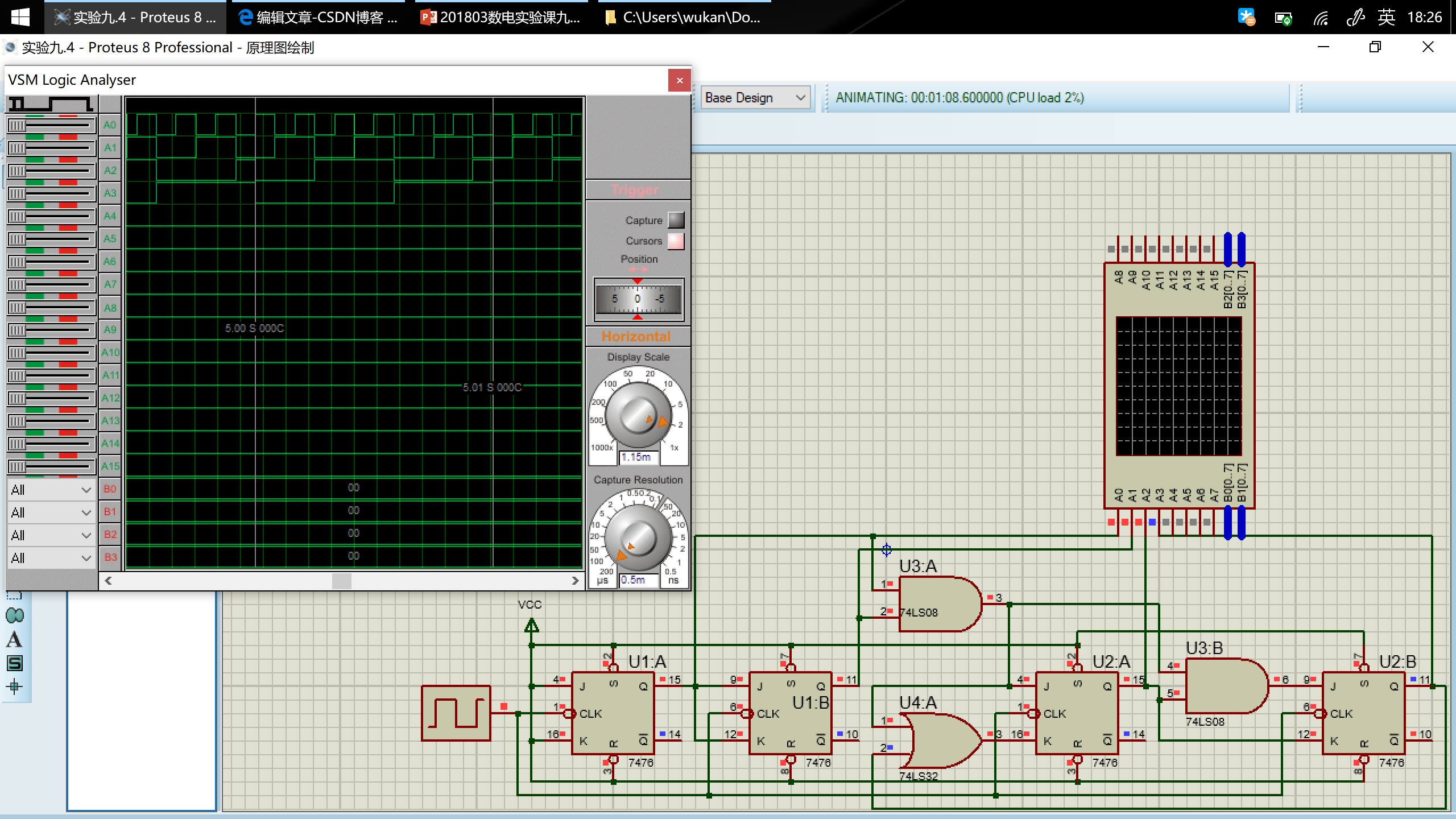Click the clock pulse generator component
Screen dimensions: 1456x819
click(456, 713)
